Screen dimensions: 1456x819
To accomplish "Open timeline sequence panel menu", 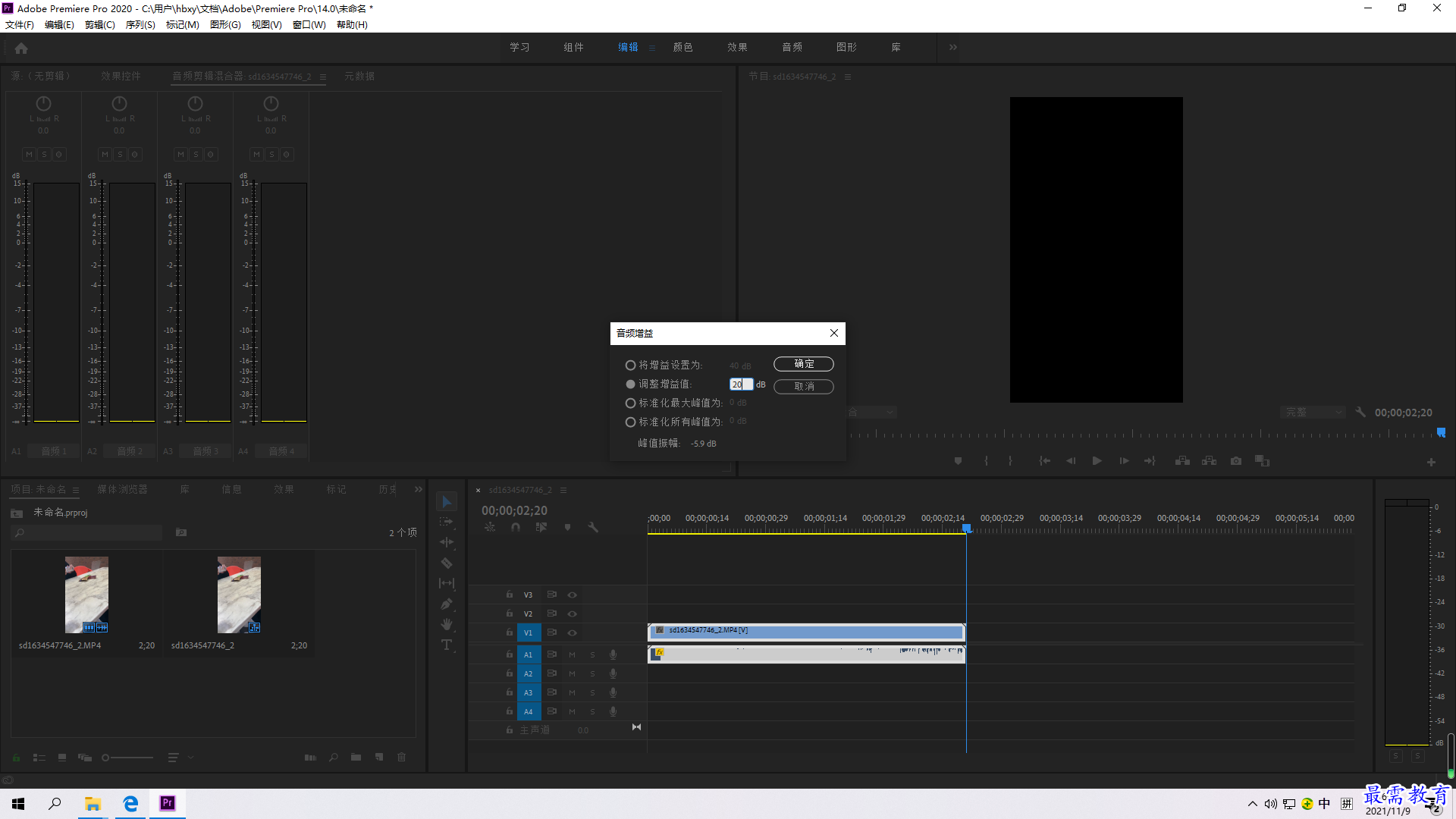I will pyautogui.click(x=563, y=490).
